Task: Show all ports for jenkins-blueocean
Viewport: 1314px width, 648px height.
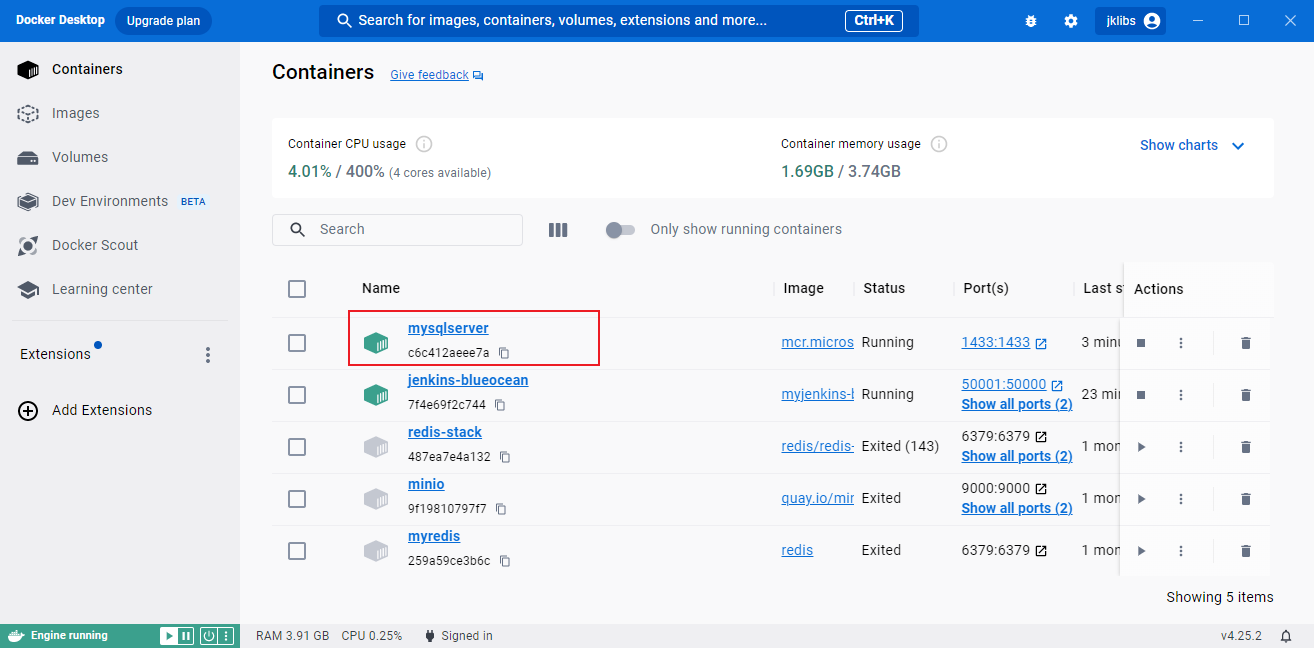Action: click(1017, 404)
